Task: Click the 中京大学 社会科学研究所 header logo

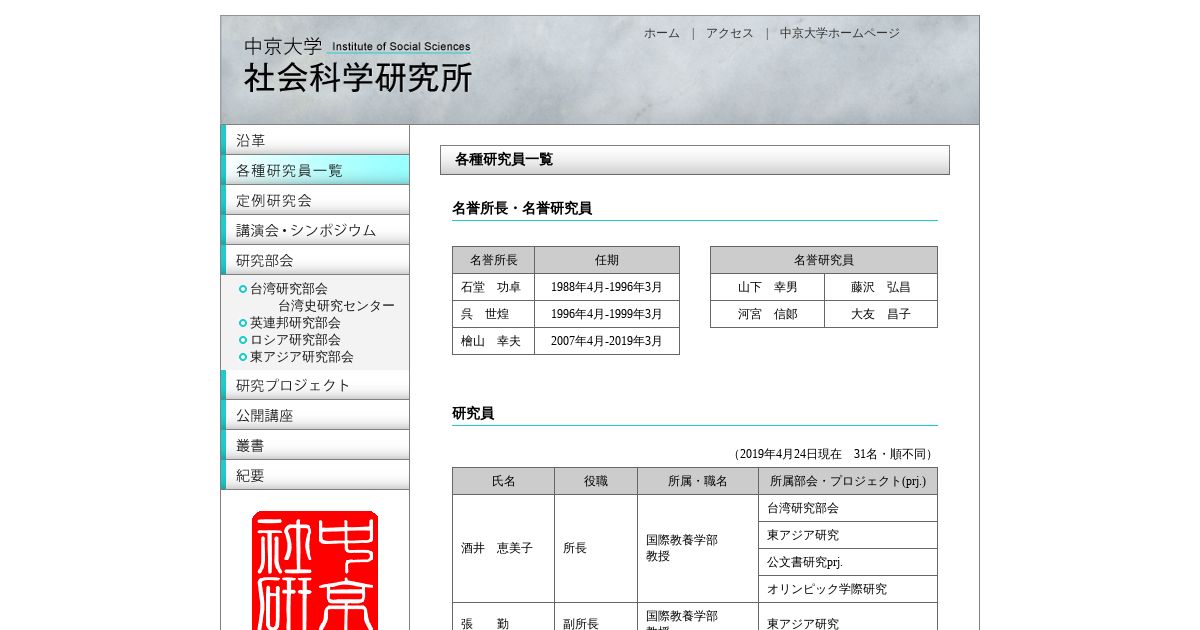Action: tap(358, 66)
